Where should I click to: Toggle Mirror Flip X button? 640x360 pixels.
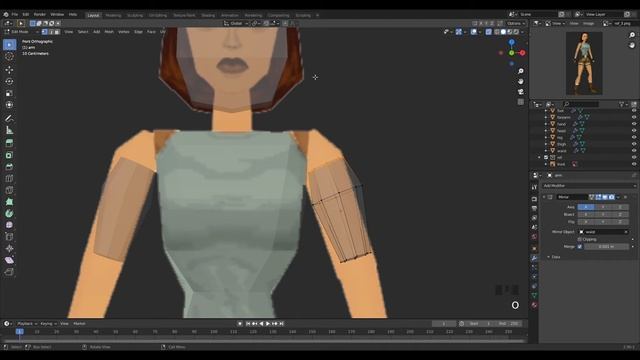pos(586,222)
